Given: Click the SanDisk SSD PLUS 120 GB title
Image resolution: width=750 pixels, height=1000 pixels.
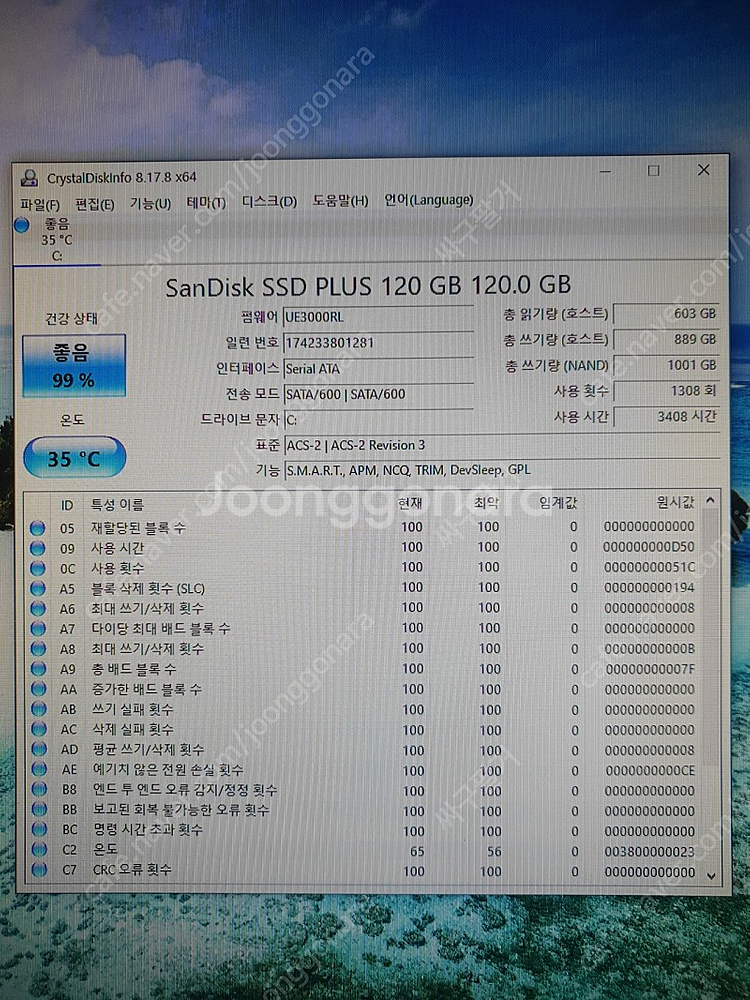Looking at the screenshot, I should (x=368, y=286).
